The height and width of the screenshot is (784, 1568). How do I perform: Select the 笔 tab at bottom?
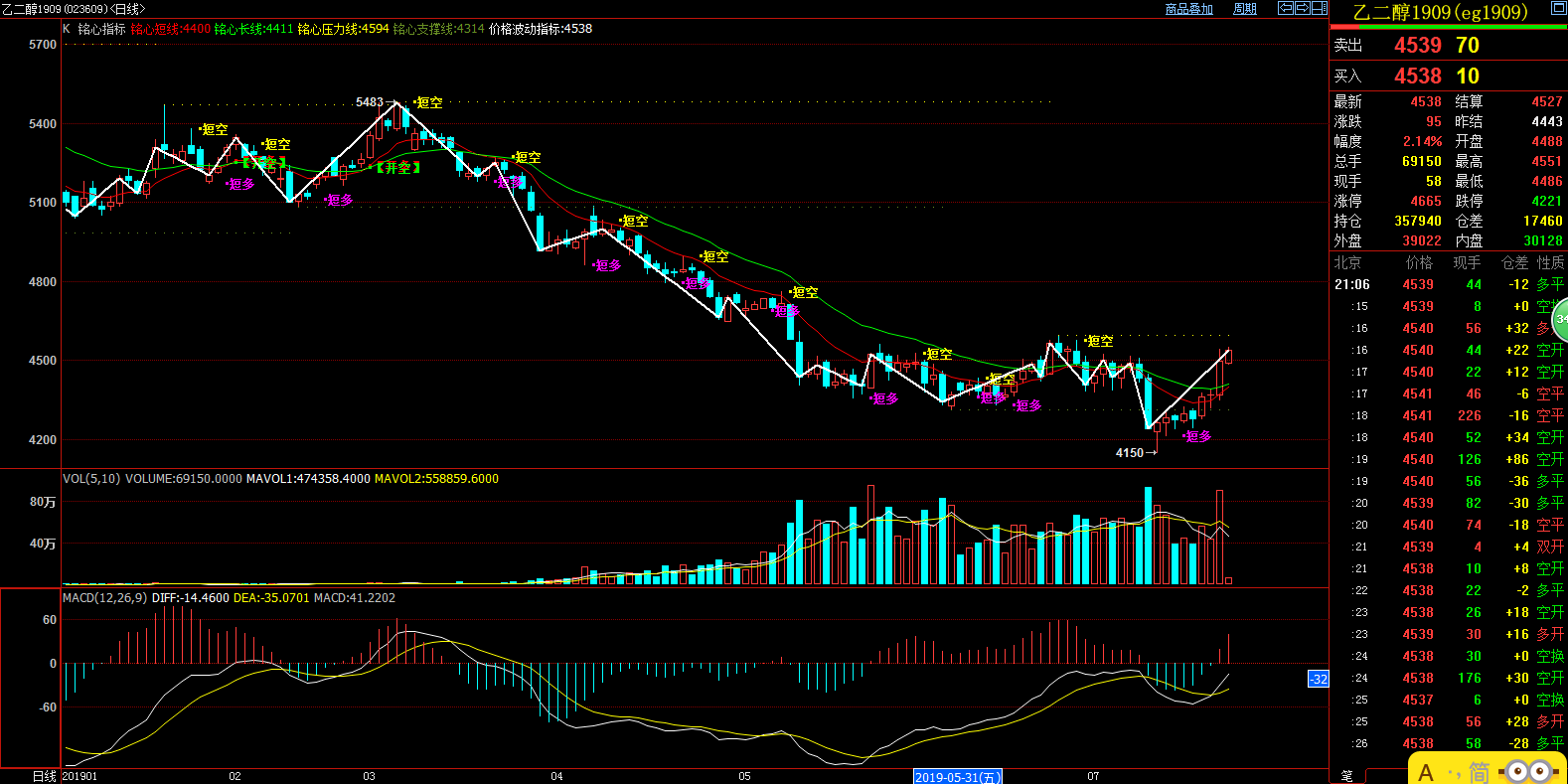pos(1346,775)
